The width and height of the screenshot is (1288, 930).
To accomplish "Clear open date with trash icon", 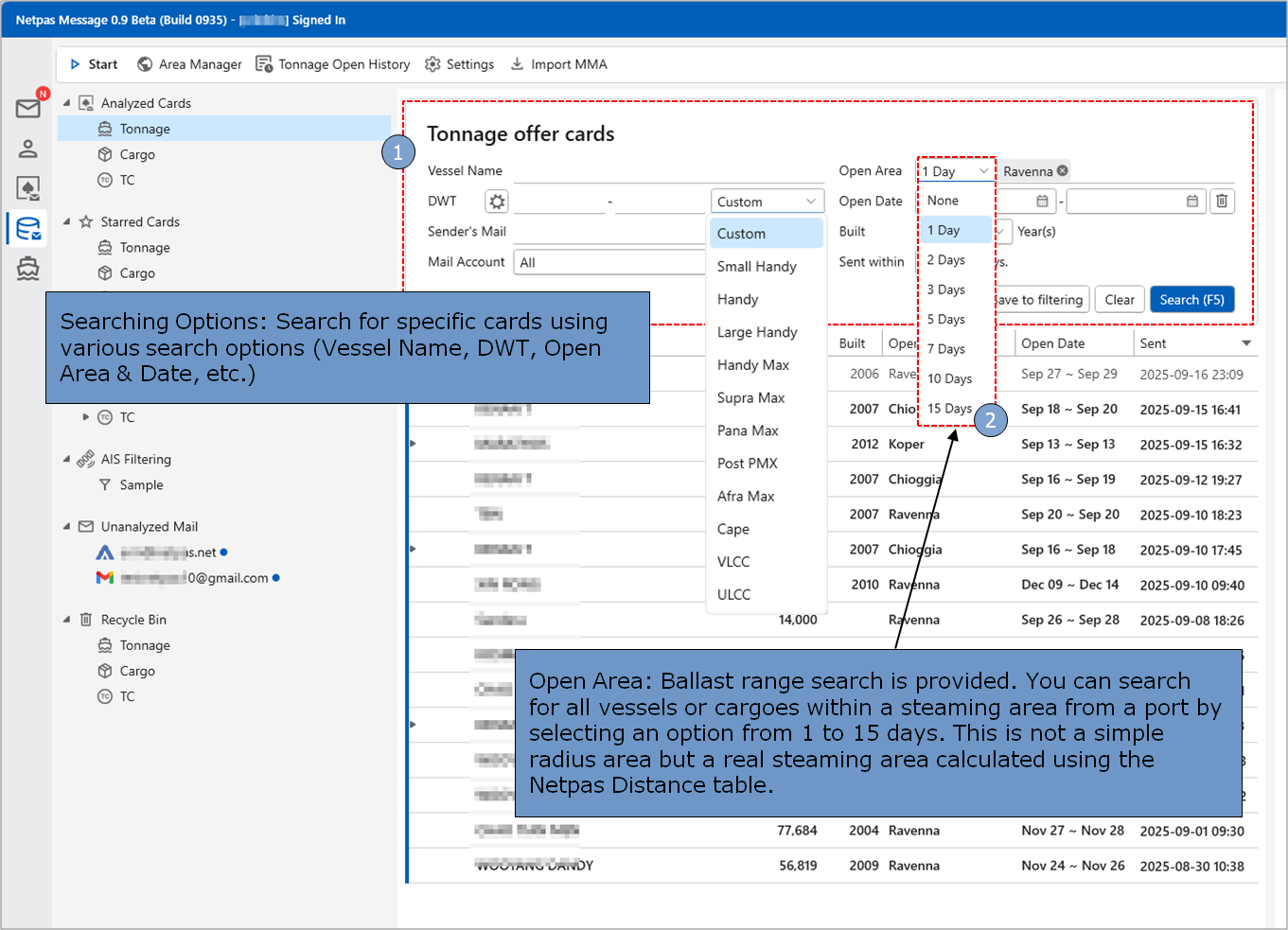I will click(x=1222, y=202).
